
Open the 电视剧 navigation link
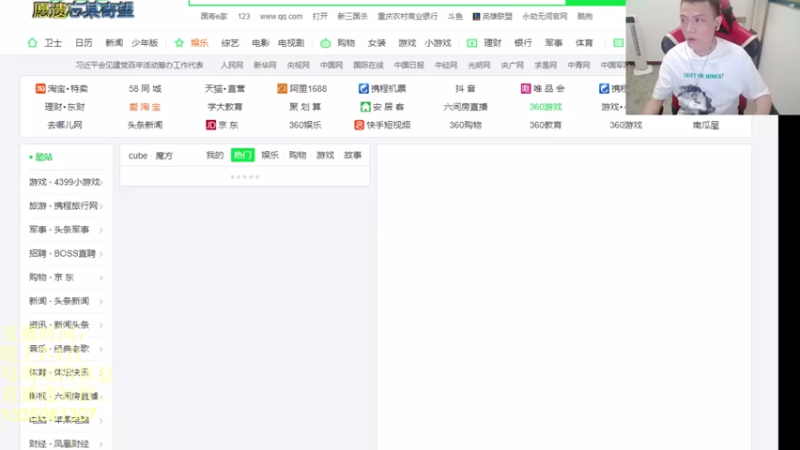(291, 43)
